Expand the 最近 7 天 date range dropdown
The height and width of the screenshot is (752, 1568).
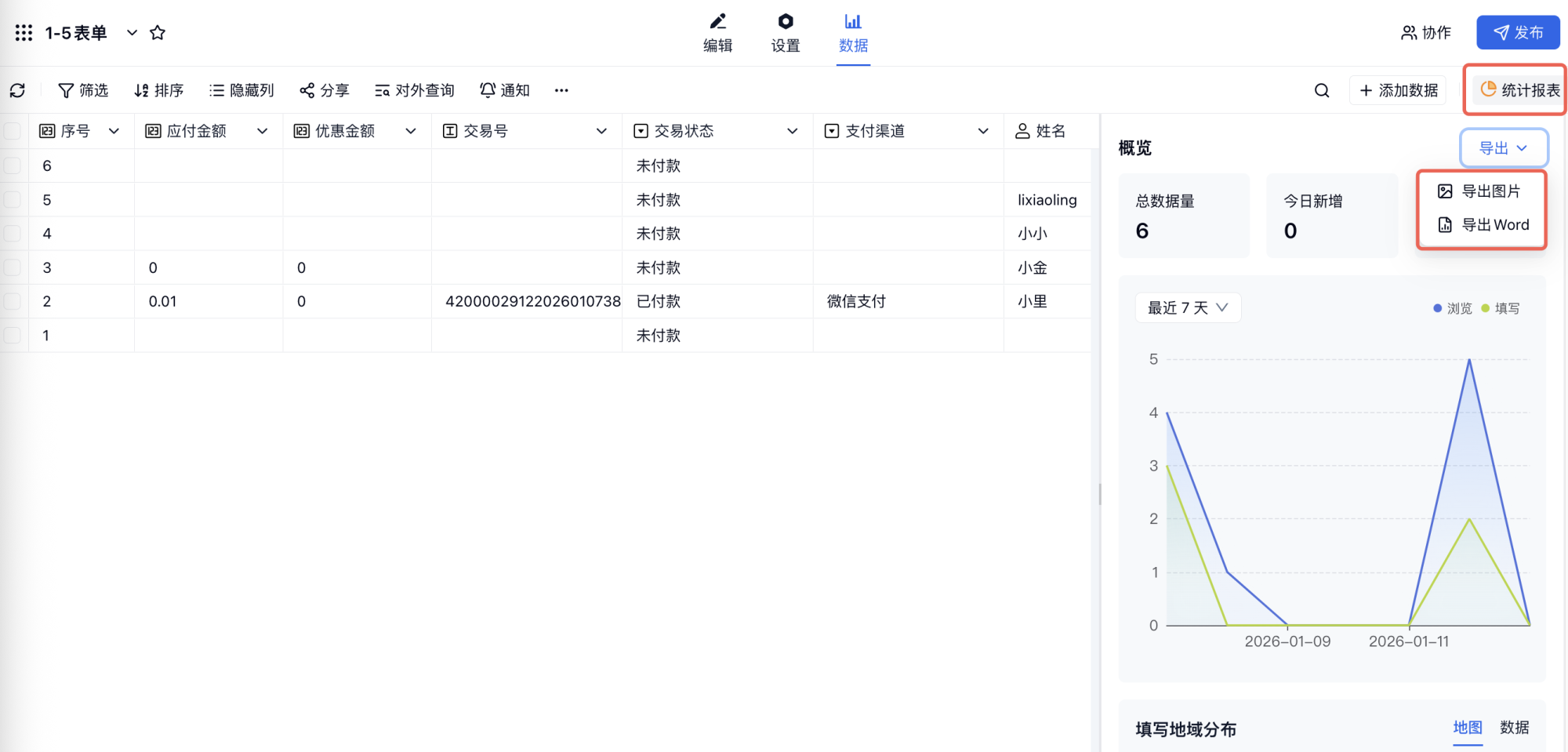[x=1187, y=308]
